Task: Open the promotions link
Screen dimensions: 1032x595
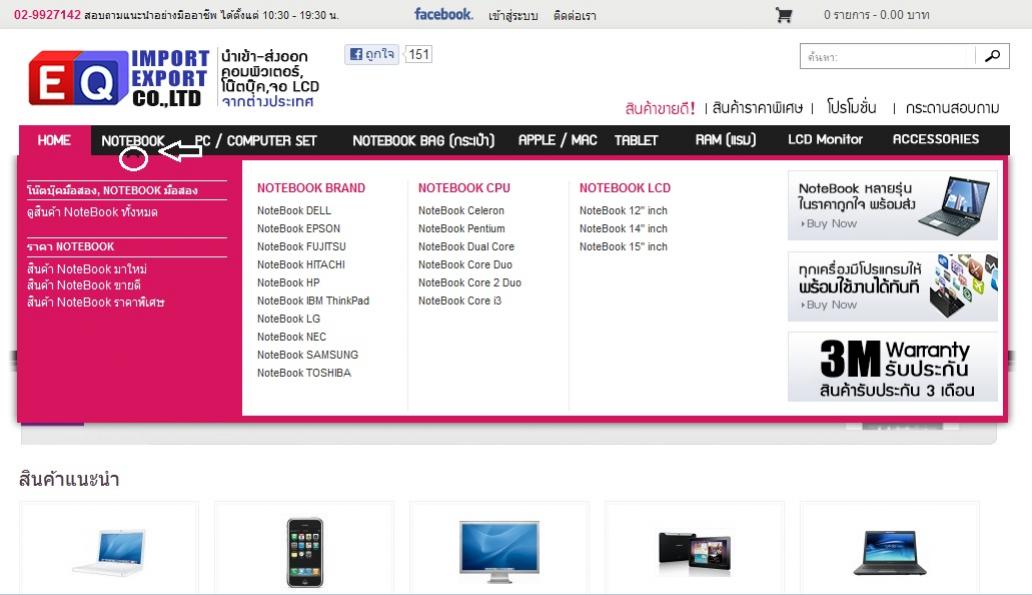Action: click(x=852, y=107)
